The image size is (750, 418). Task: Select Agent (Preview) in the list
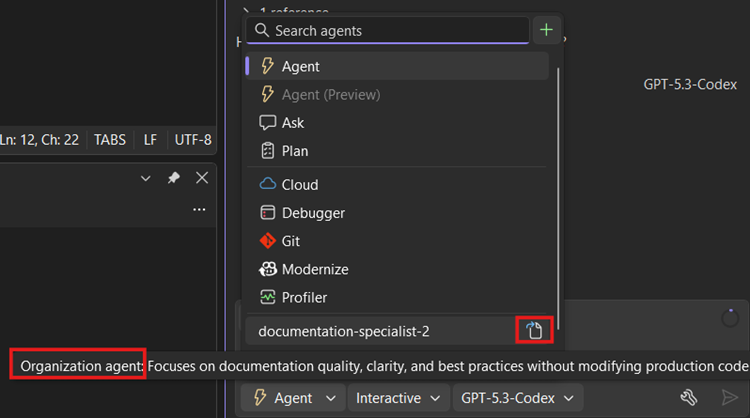pyautogui.click(x=397, y=95)
